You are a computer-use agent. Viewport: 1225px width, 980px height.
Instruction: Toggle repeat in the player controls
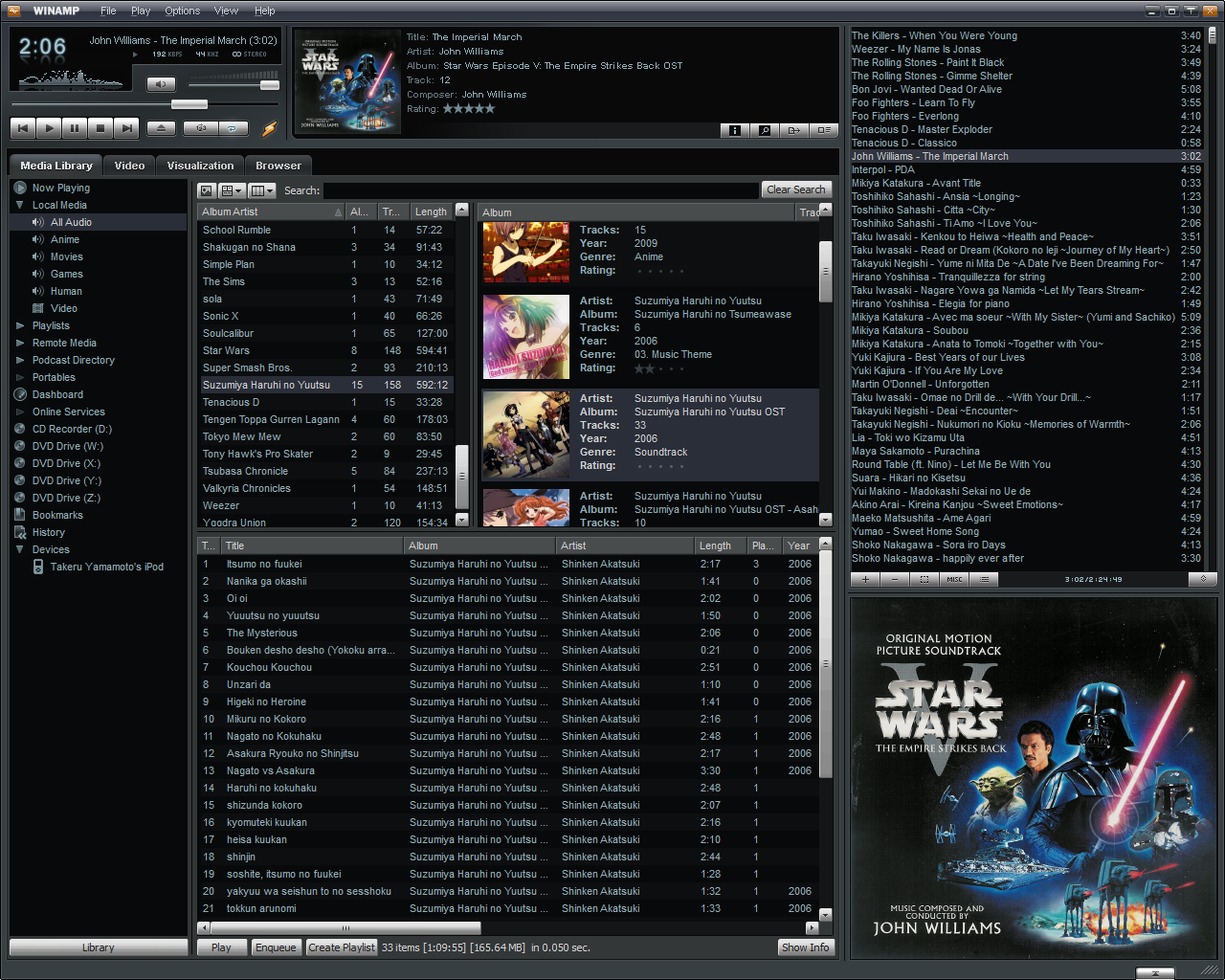pos(233,127)
